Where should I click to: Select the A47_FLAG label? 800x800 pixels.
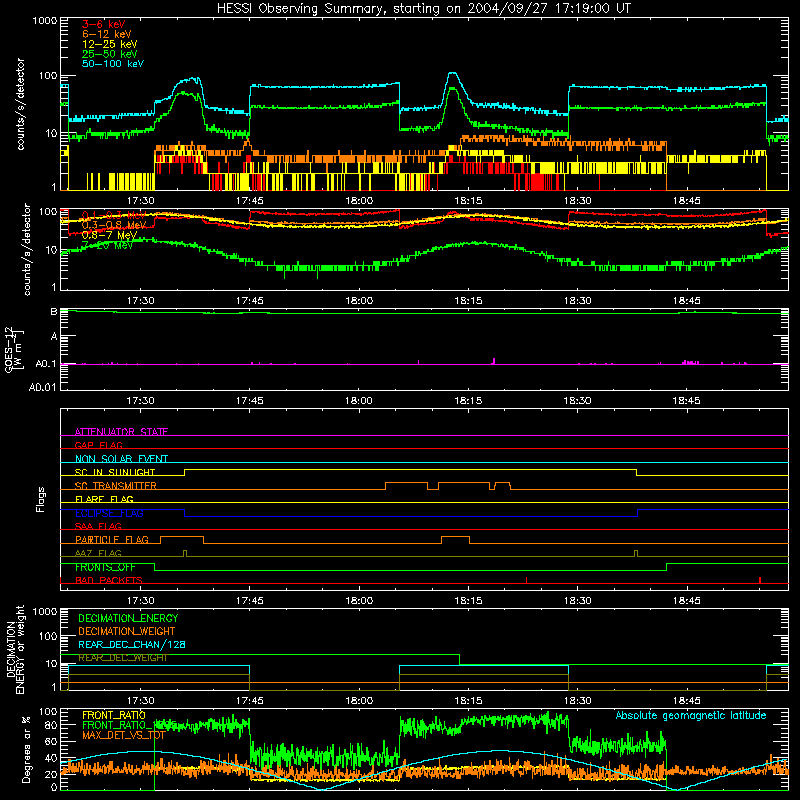pos(98,553)
